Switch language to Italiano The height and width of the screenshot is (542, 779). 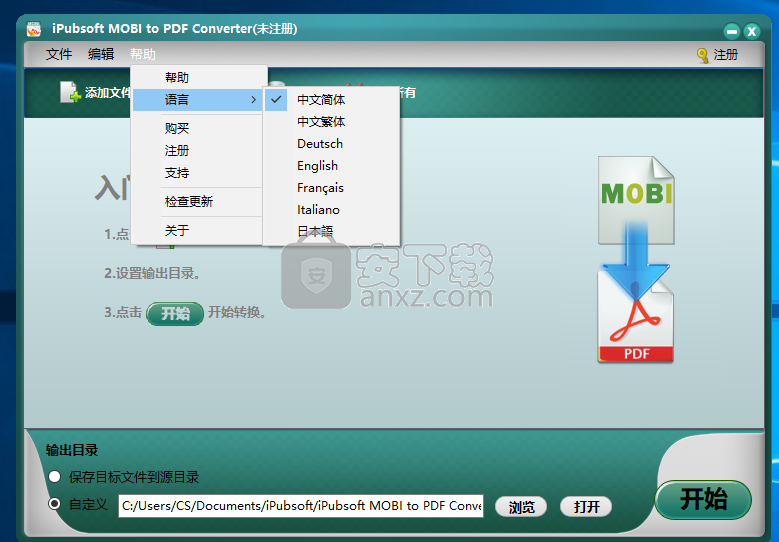click(331, 210)
